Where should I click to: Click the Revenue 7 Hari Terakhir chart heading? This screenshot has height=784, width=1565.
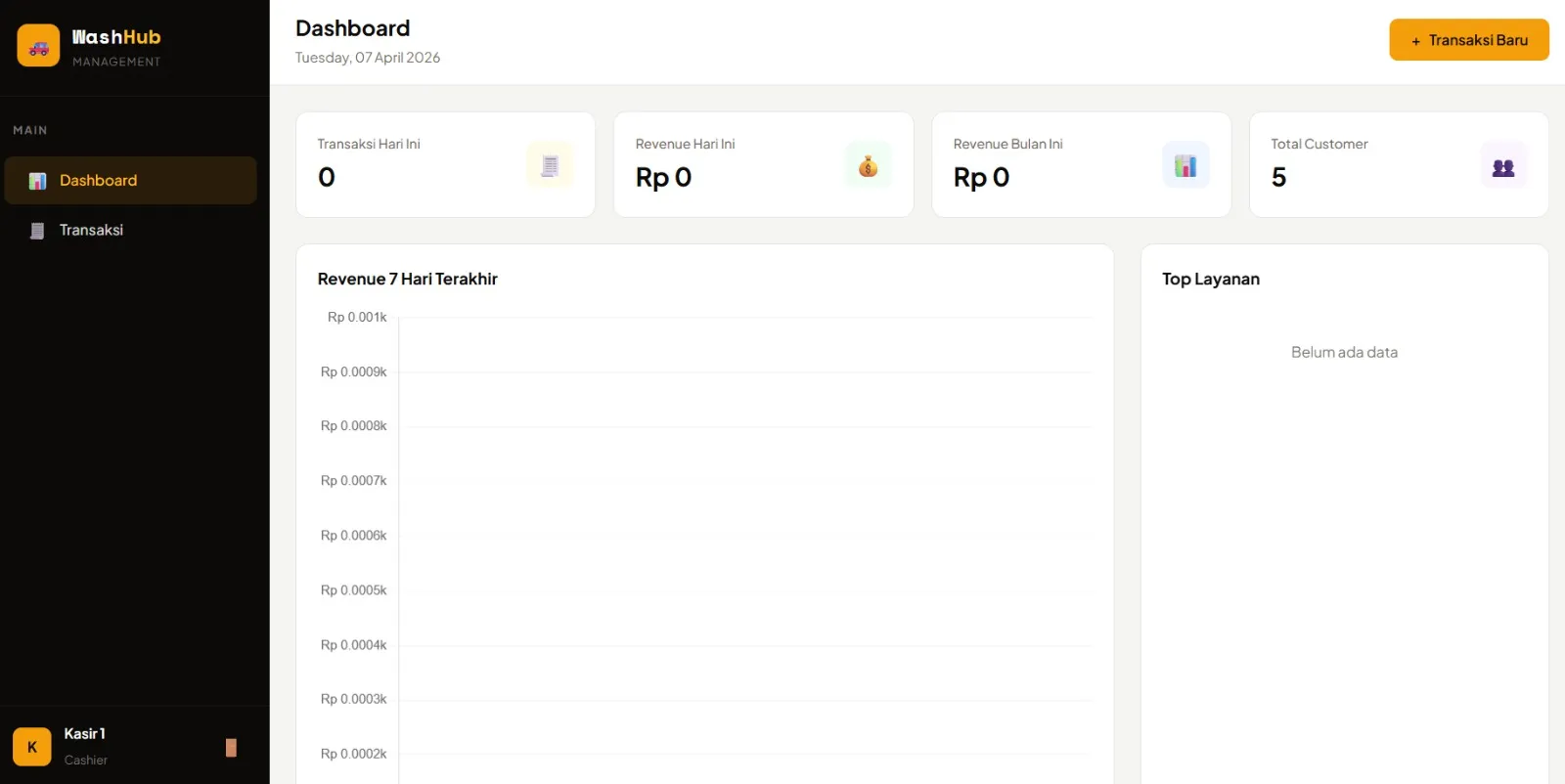click(x=408, y=280)
